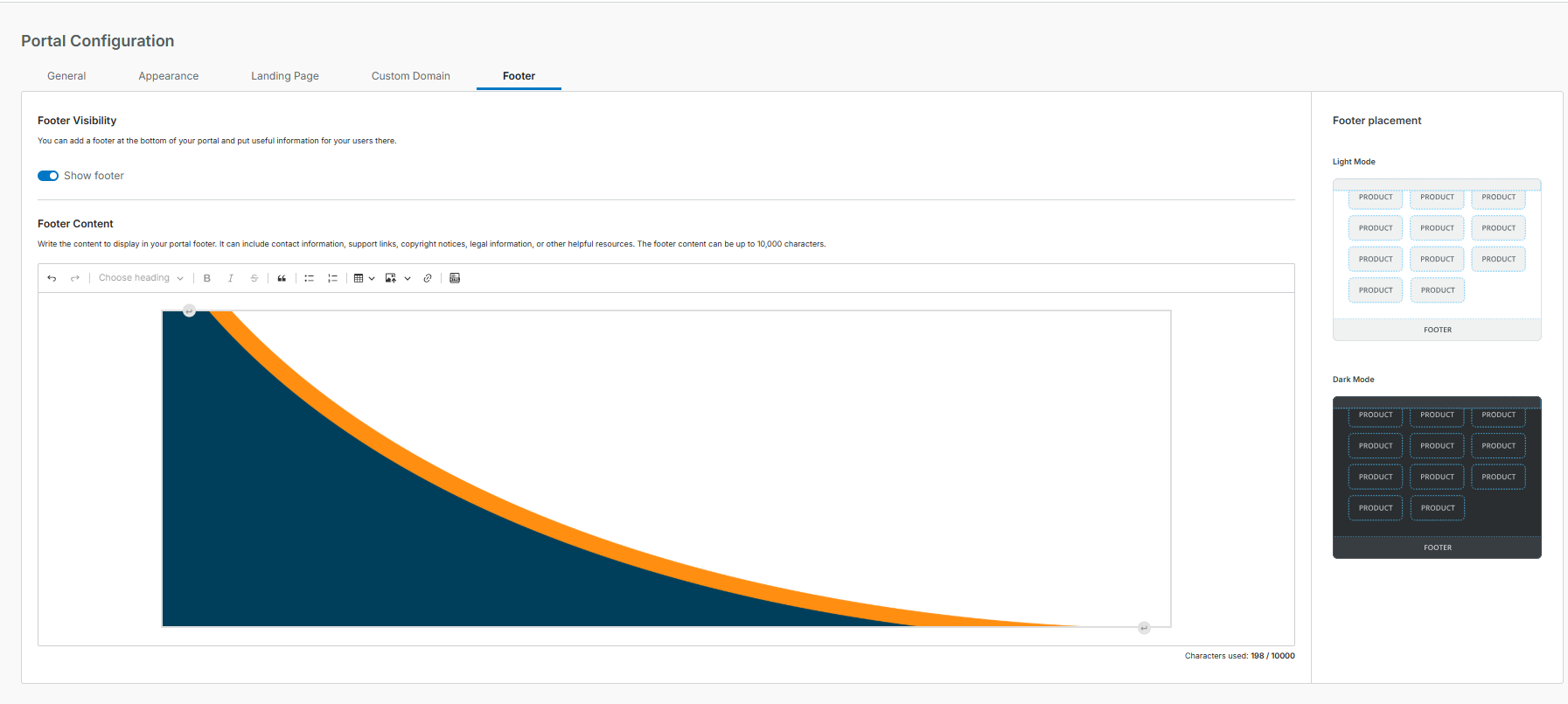Click the footer image in the editor
Screen dimensions: 1568x704
click(x=666, y=469)
